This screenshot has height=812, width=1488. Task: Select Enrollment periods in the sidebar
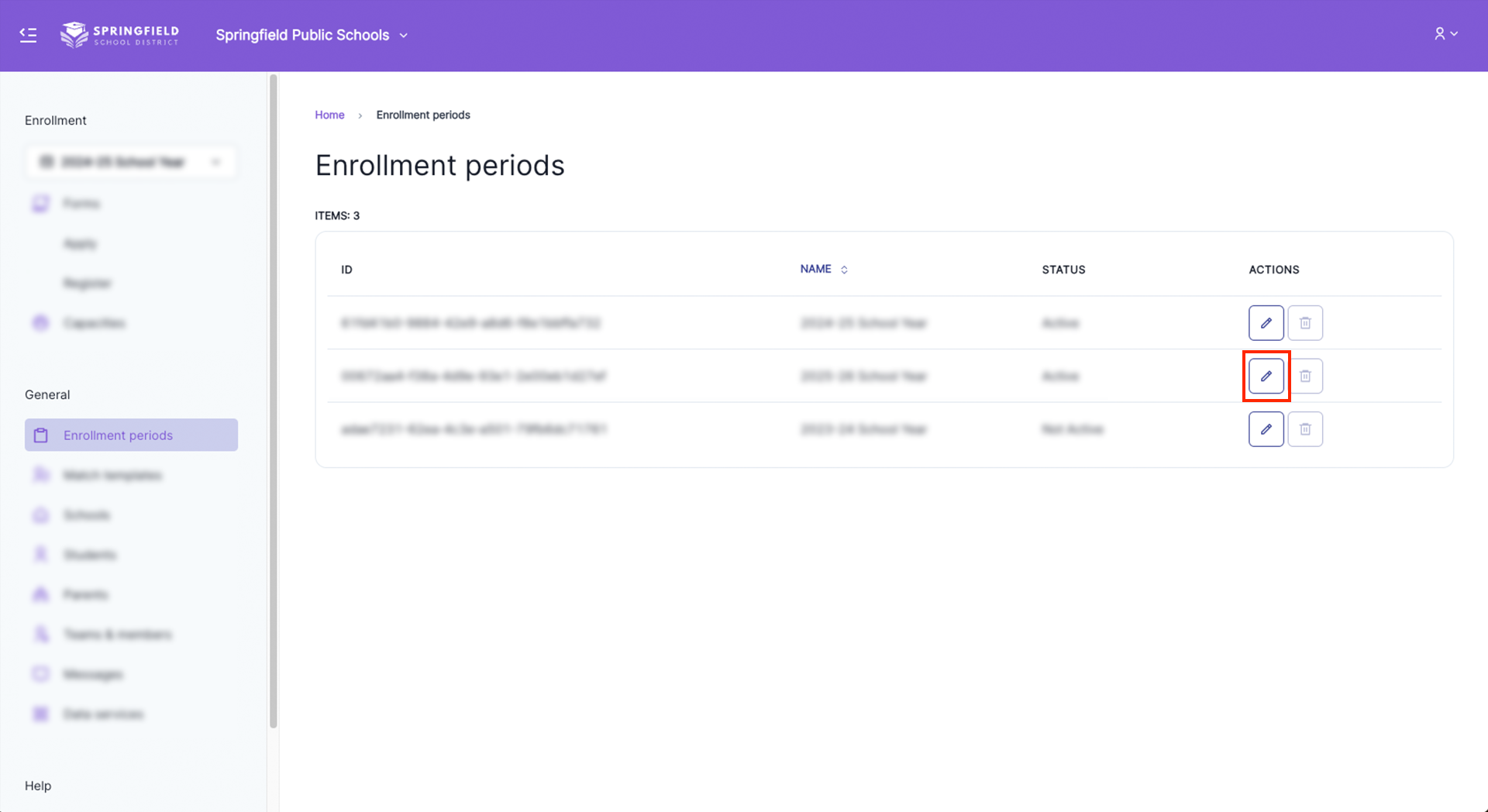pyautogui.click(x=118, y=435)
